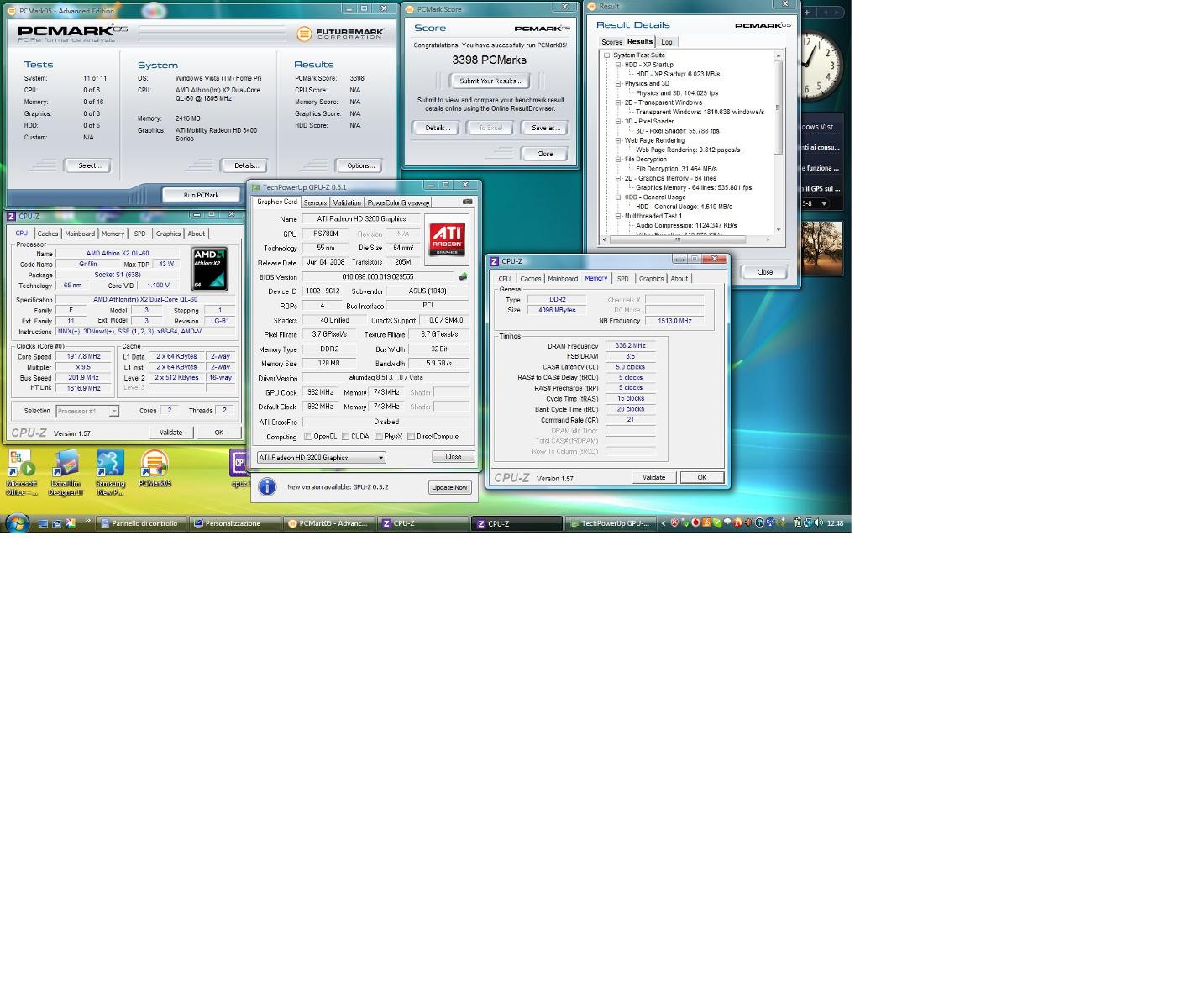Click the first Quick Launch icon beside Start
1196x1008 pixels.
[43, 523]
